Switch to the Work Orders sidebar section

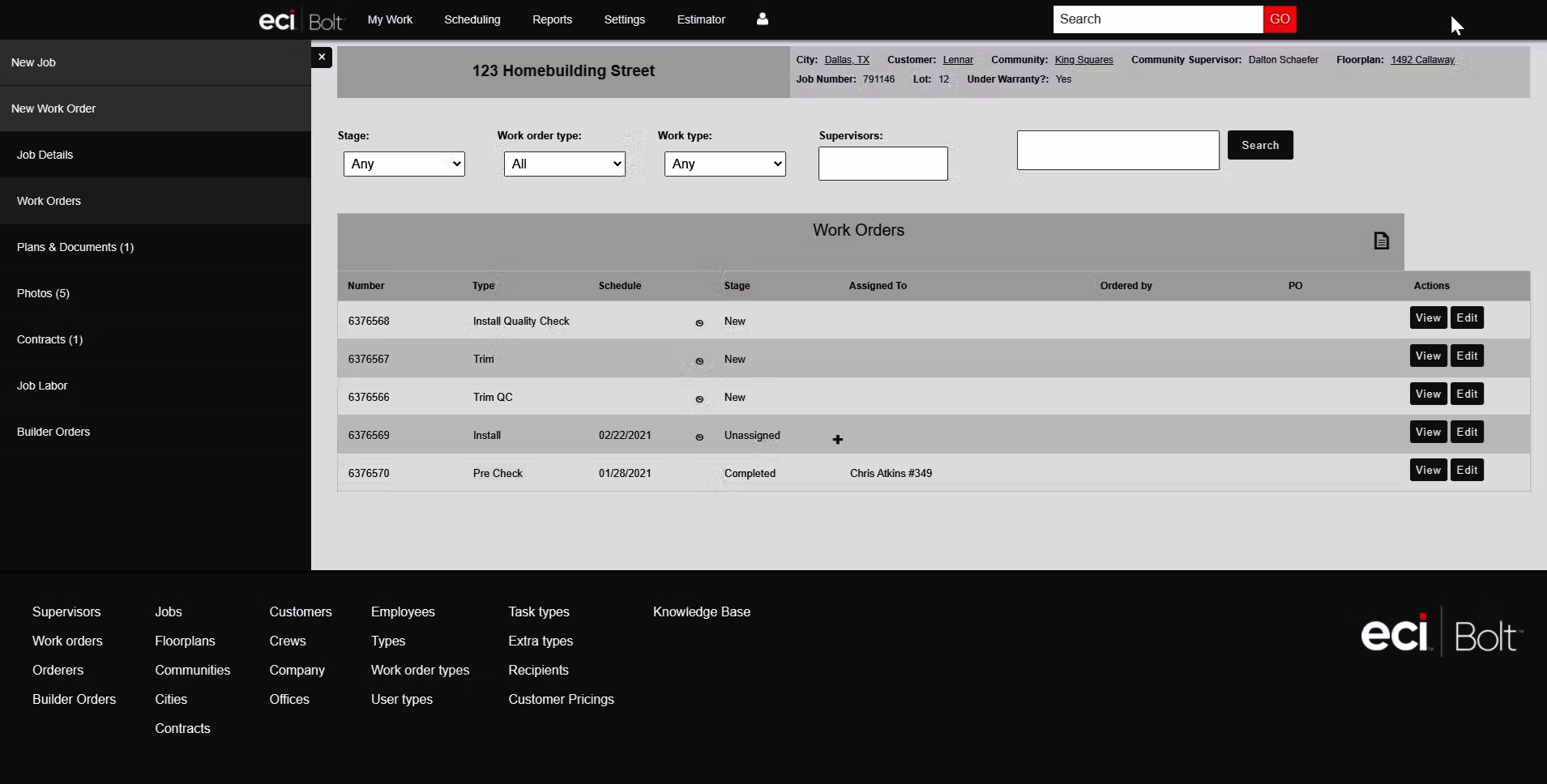[x=49, y=200]
